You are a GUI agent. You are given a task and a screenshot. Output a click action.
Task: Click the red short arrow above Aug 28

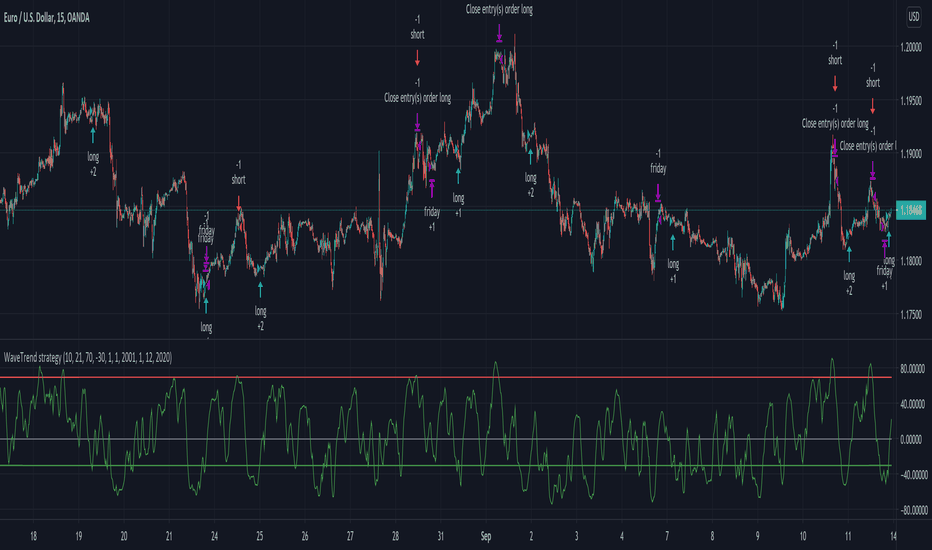(x=417, y=58)
